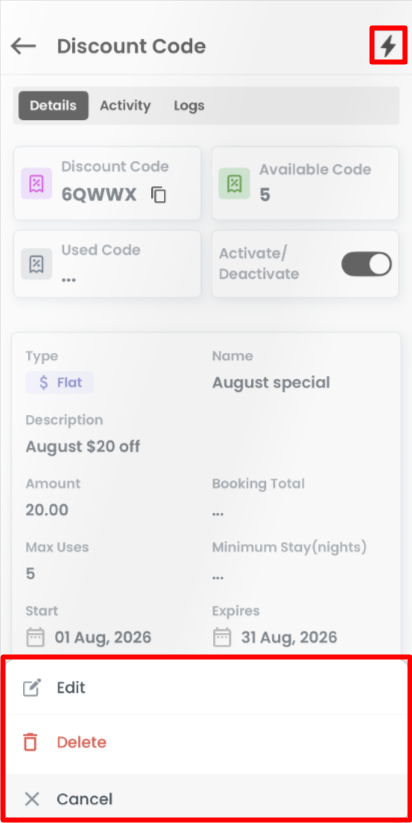Click the Cancel X icon
412x823 pixels.
pos(32,799)
